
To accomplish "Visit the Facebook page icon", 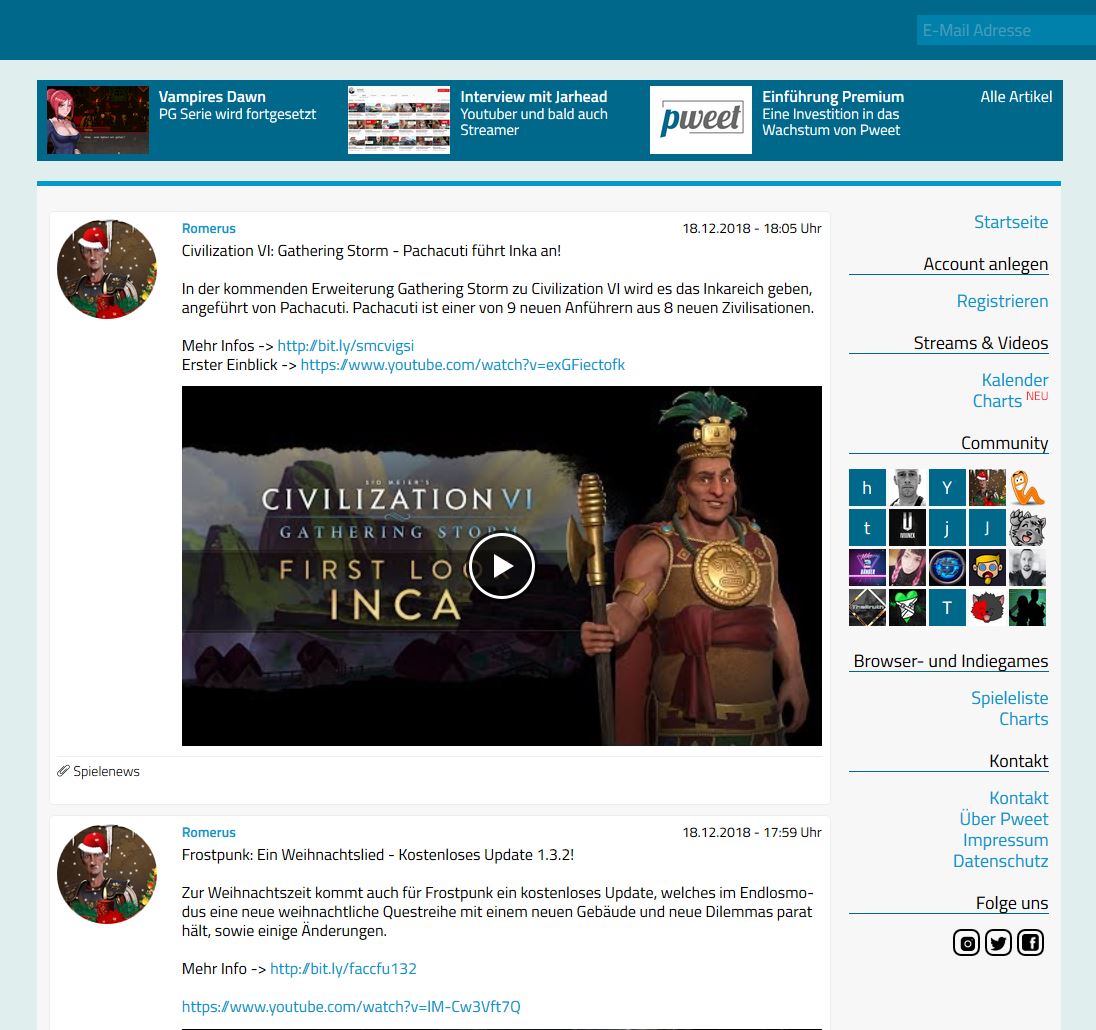I will pos(1030,942).
